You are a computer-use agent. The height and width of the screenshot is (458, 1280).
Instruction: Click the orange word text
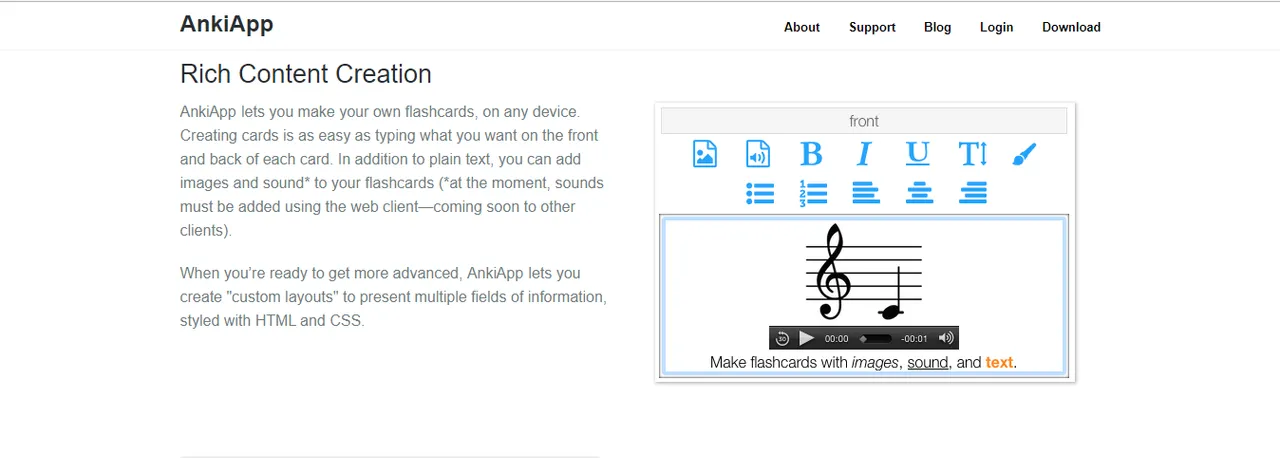pyautogui.click(x=999, y=362)
